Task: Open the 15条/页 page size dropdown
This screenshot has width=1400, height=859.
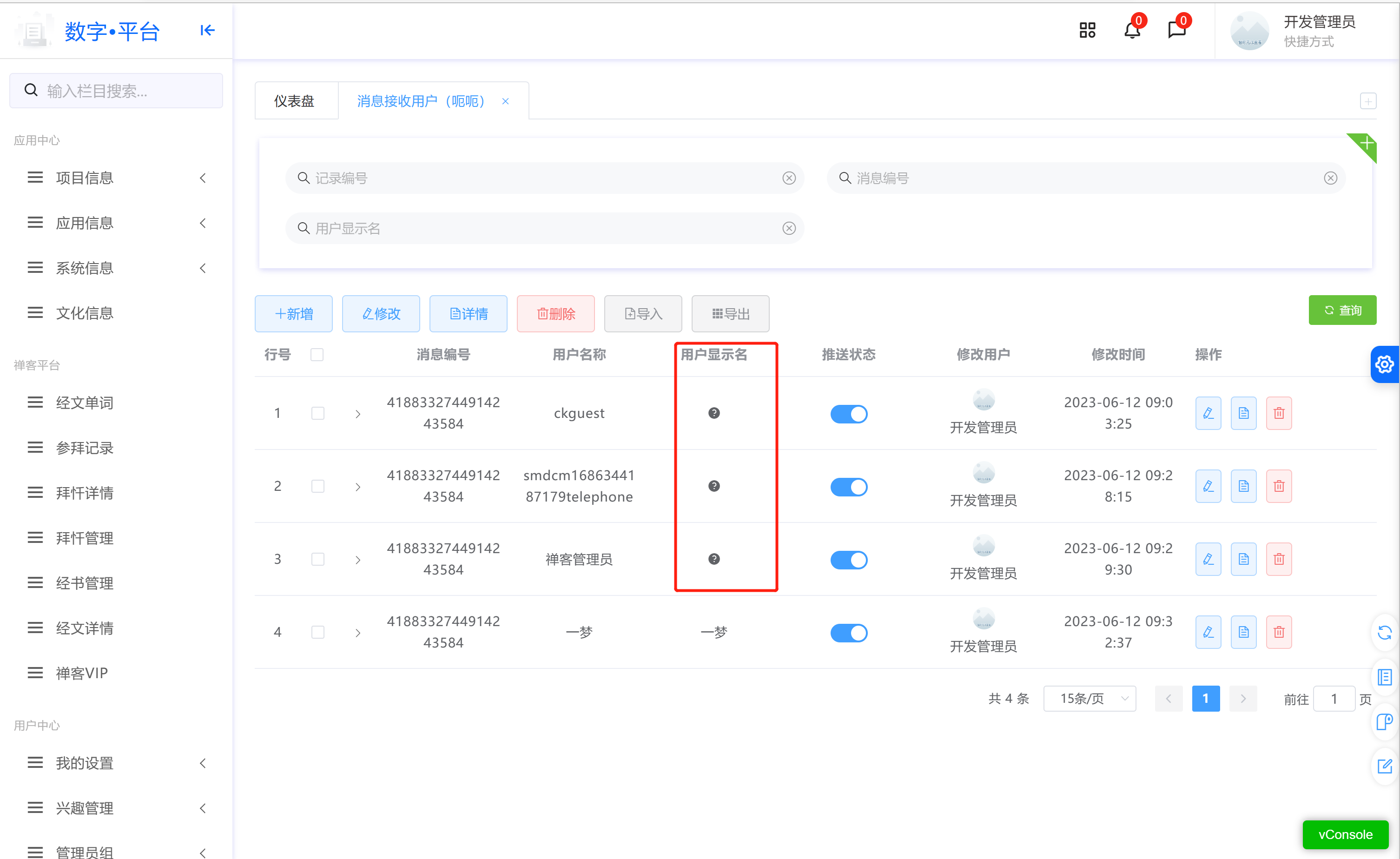Action: [x=1089, y=698]
